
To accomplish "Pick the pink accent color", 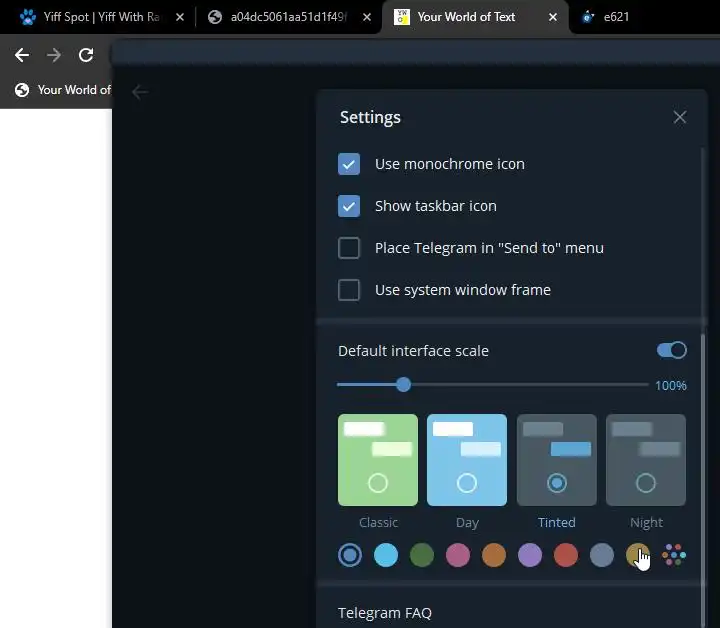I will coord(458,555).
